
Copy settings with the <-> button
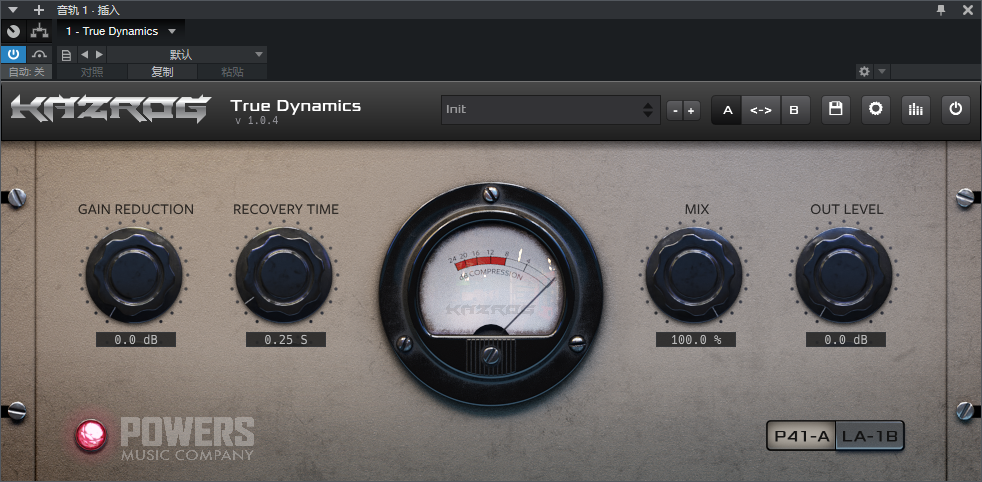[x=761, y=110]
